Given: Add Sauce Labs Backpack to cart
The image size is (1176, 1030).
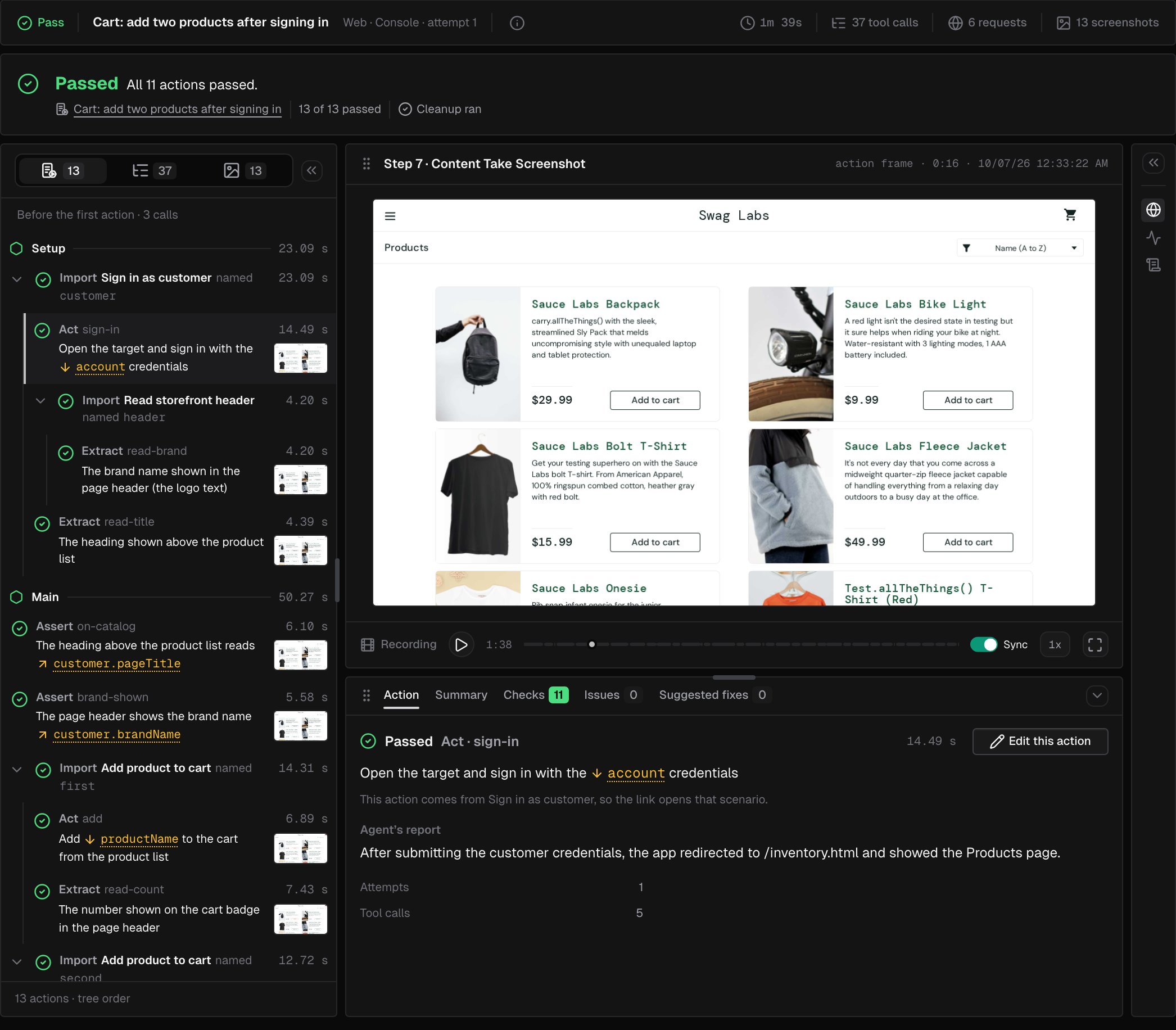Looking at the screenshot, I should pyautogui.click(x=655, y=400).
